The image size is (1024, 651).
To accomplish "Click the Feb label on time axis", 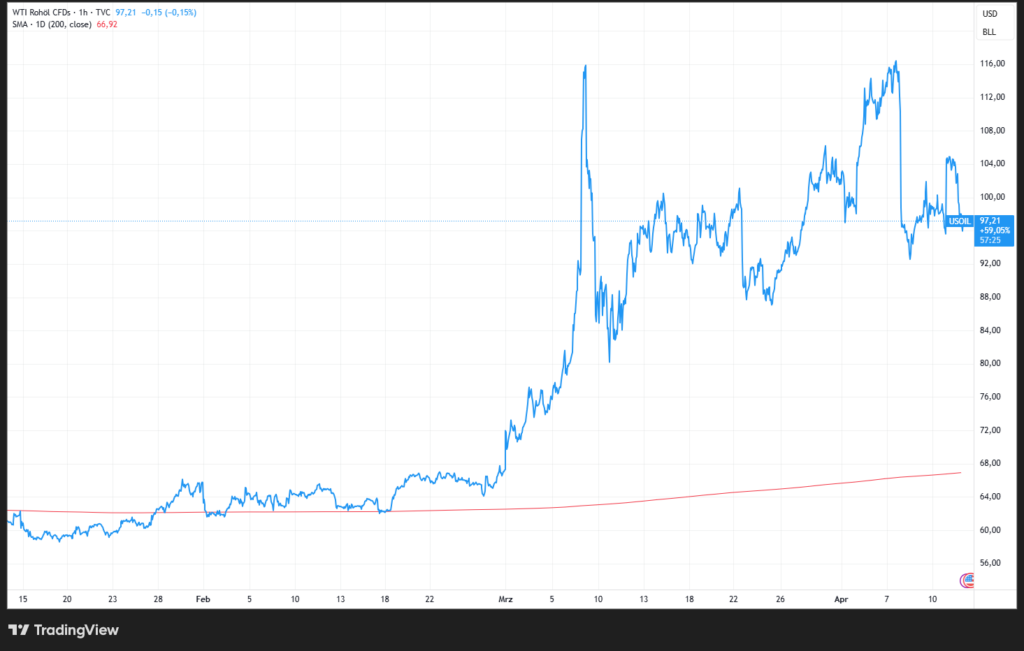I will [203, 599].
